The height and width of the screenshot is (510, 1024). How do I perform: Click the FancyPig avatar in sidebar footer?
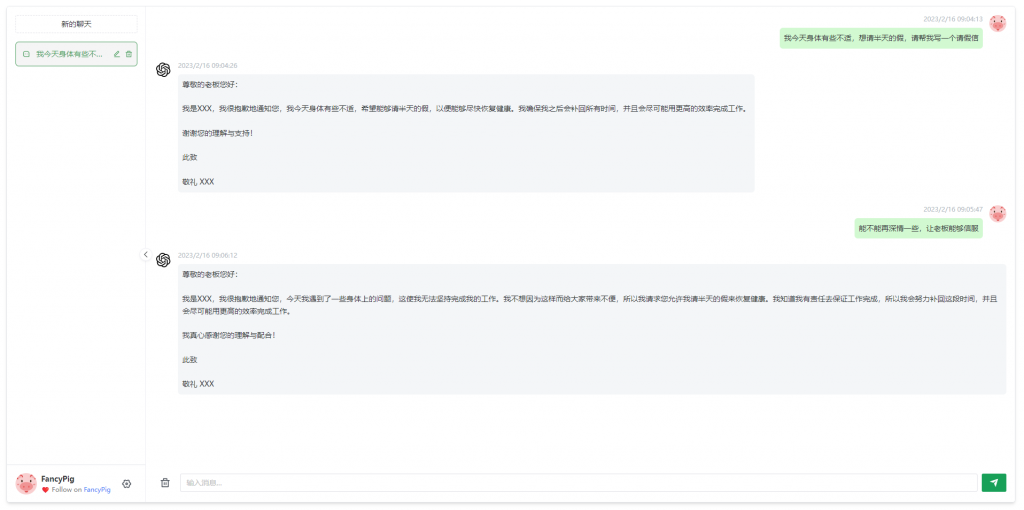26,484
